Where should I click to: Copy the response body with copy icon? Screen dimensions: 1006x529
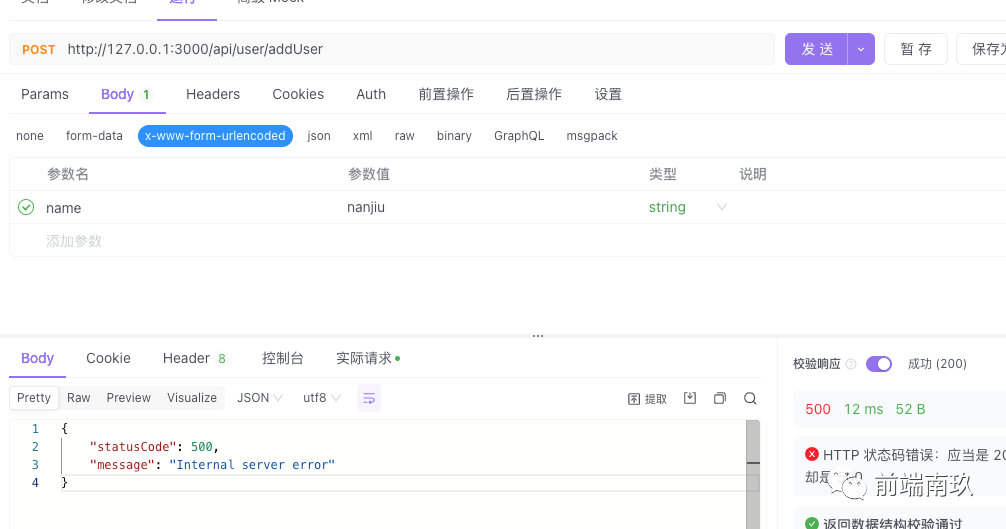coord(719,398)
